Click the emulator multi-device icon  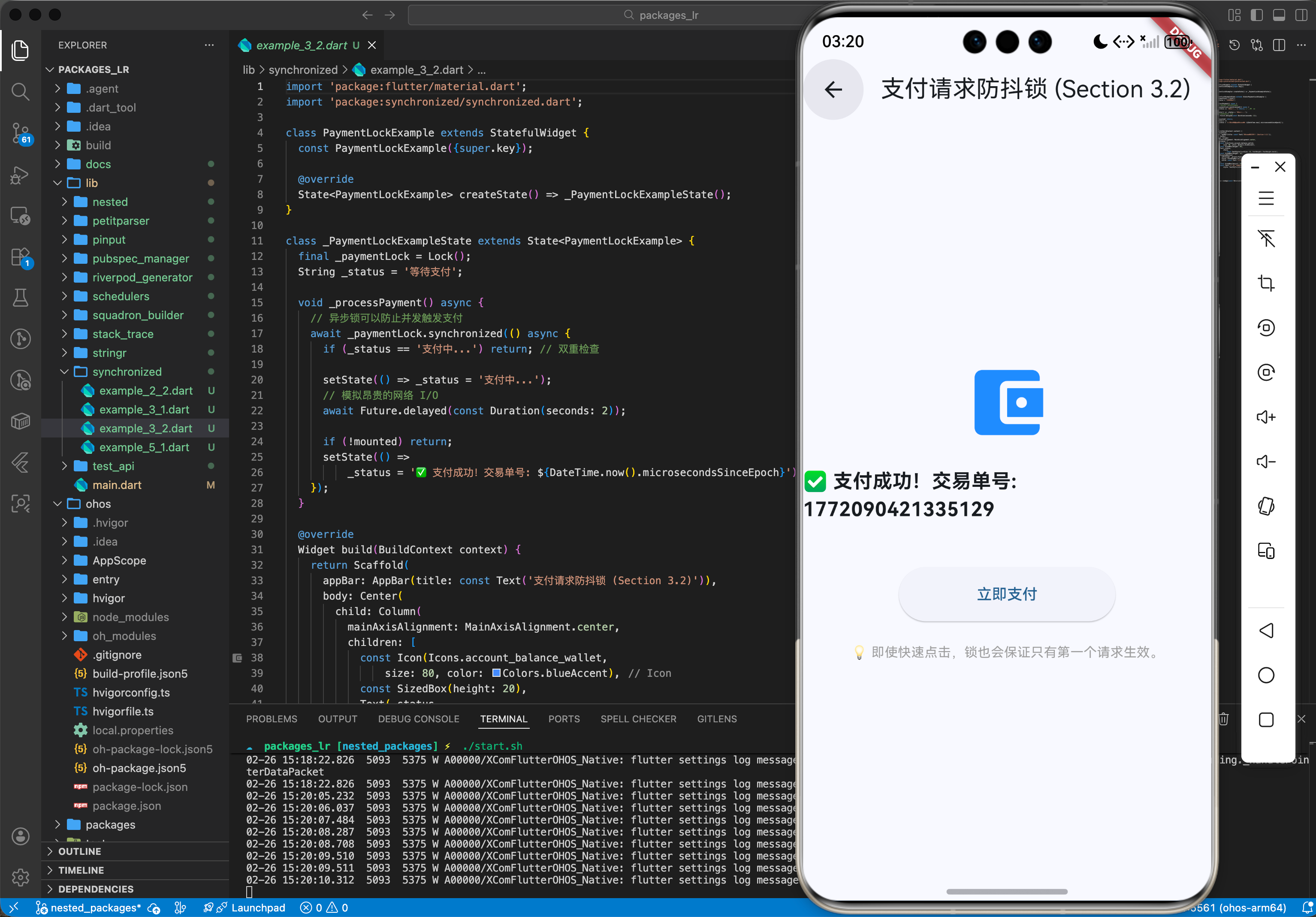click(1266, 551)
